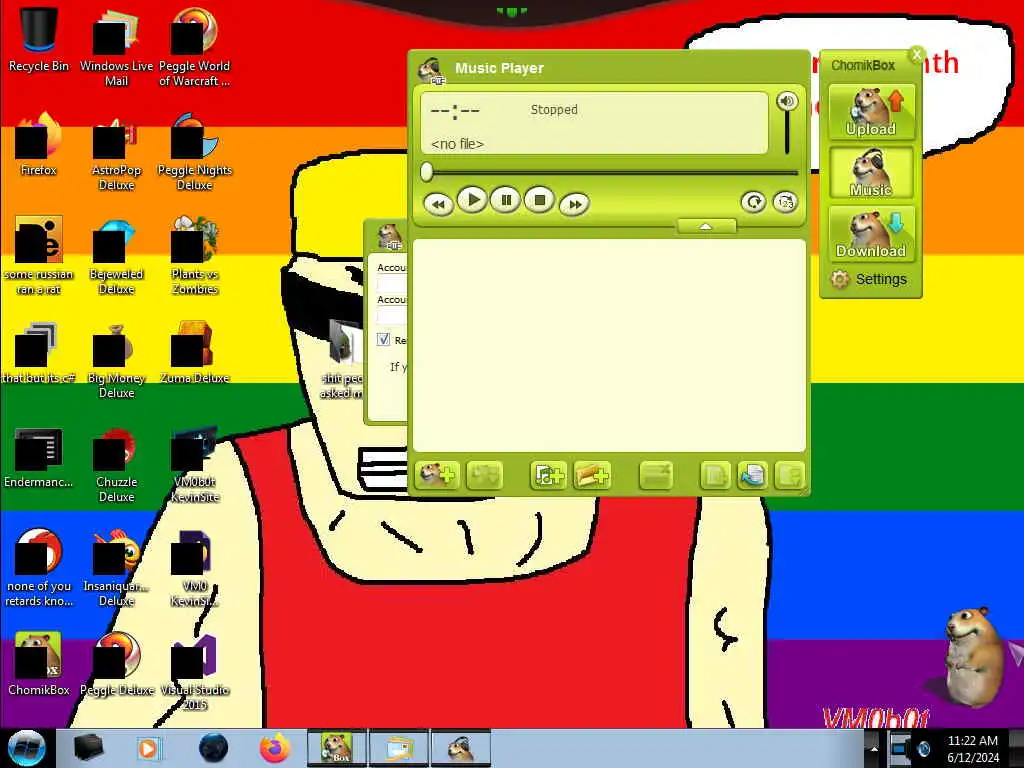
Task: Open Chuzzle Deluxe desktop shortcut
Action: click(x=116, y=464)
